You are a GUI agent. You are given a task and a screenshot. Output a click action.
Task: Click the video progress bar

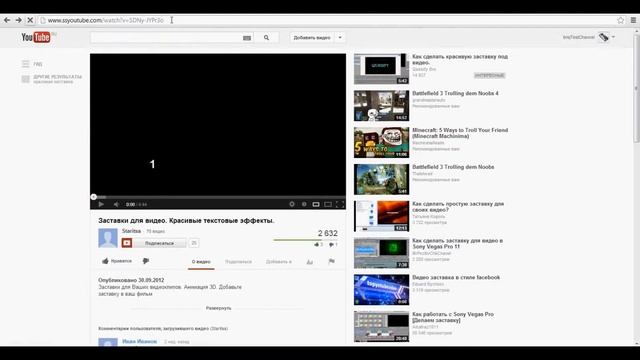tap(218, 197)
